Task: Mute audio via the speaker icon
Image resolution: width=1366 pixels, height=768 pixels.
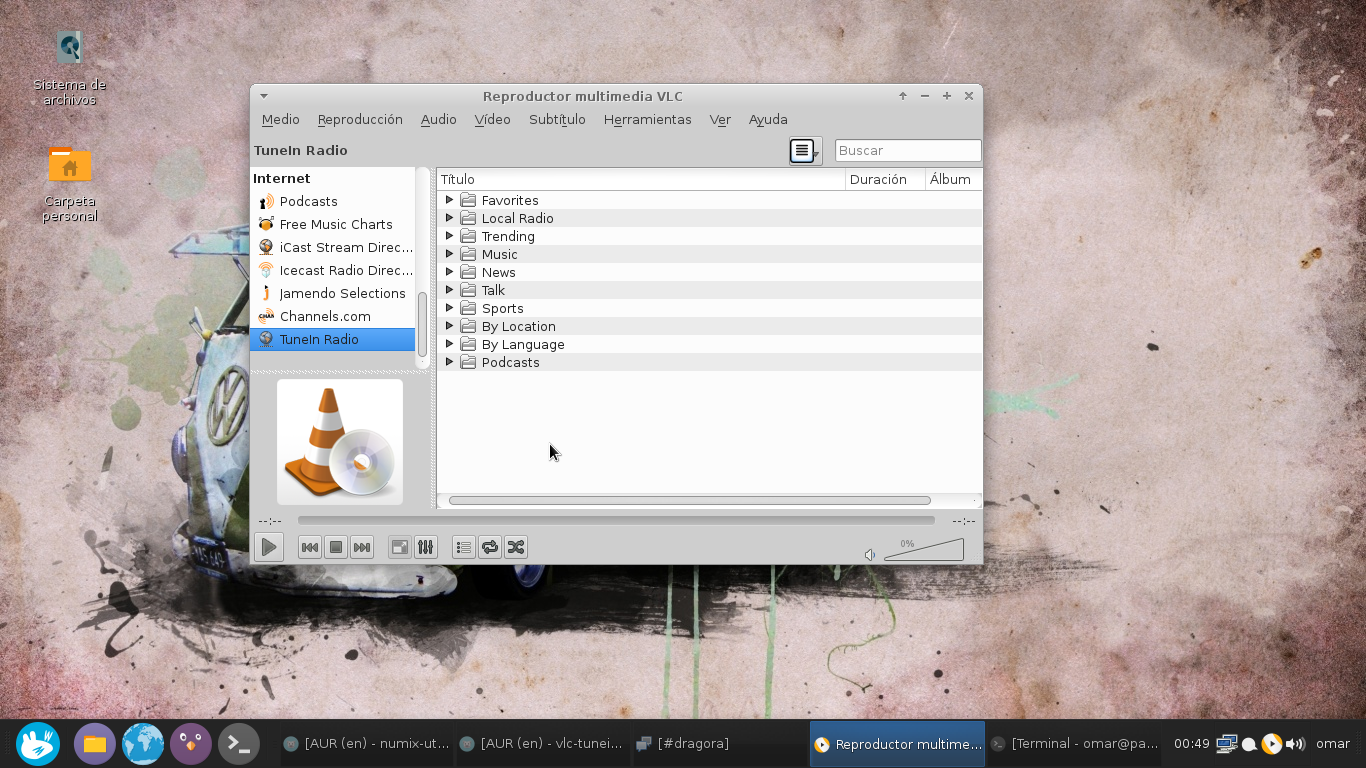Action: [x=870, y=555]
